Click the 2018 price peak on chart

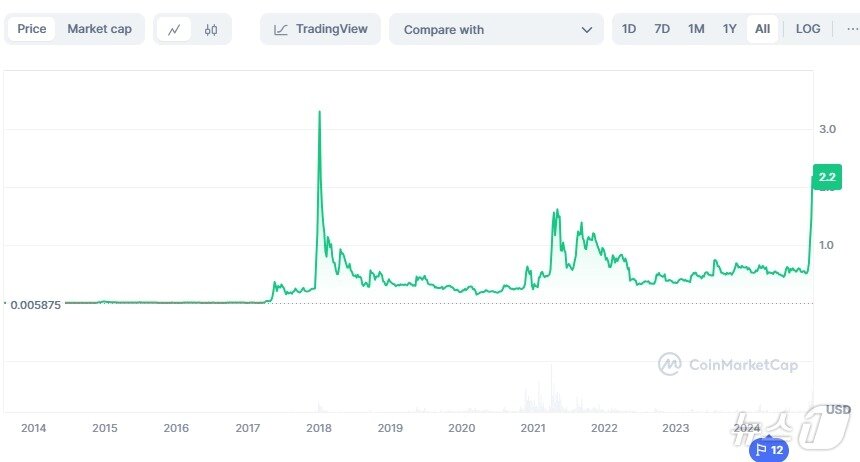[319, 112]
